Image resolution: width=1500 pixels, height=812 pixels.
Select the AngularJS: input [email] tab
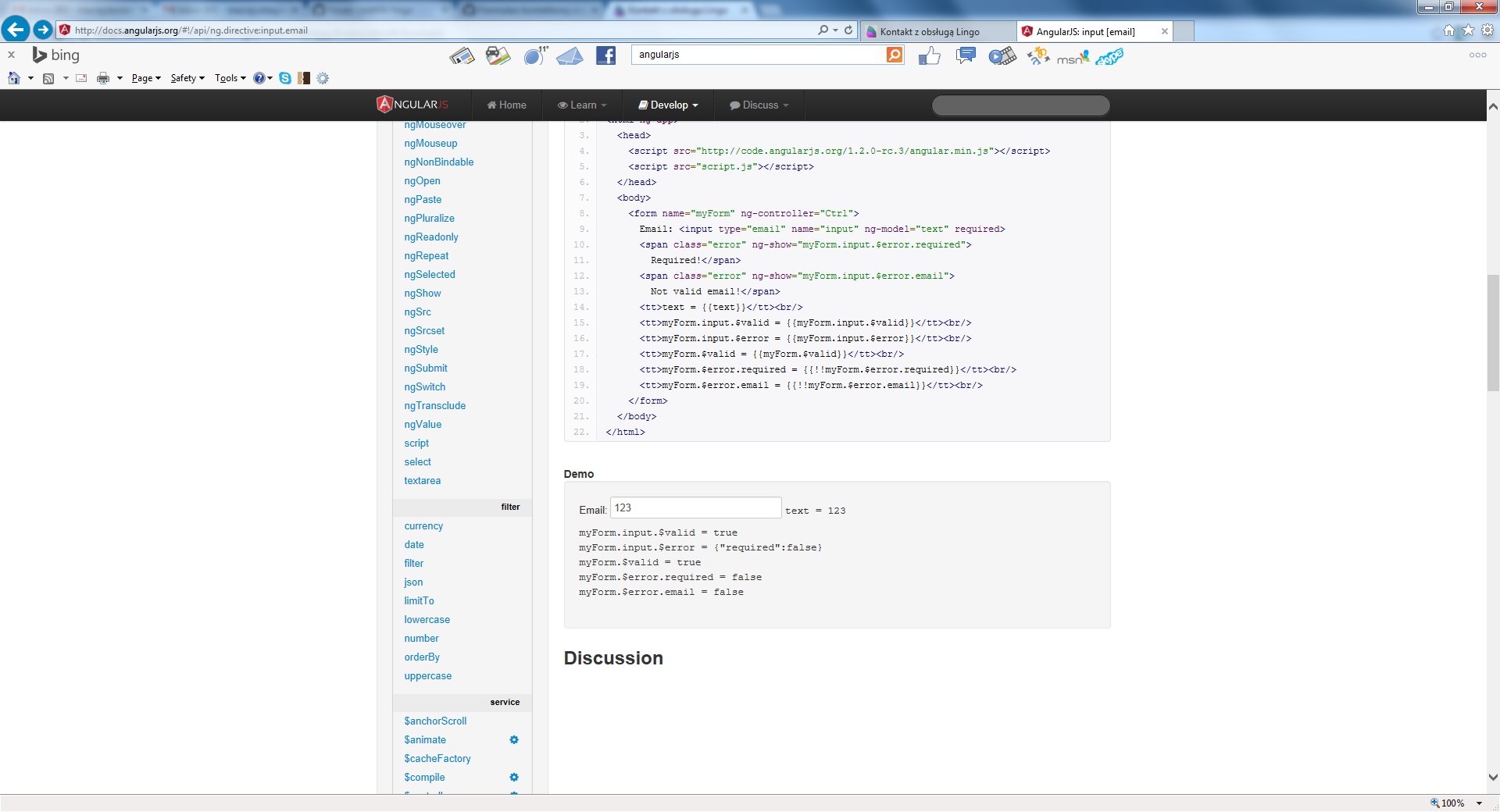point(1084,32)
